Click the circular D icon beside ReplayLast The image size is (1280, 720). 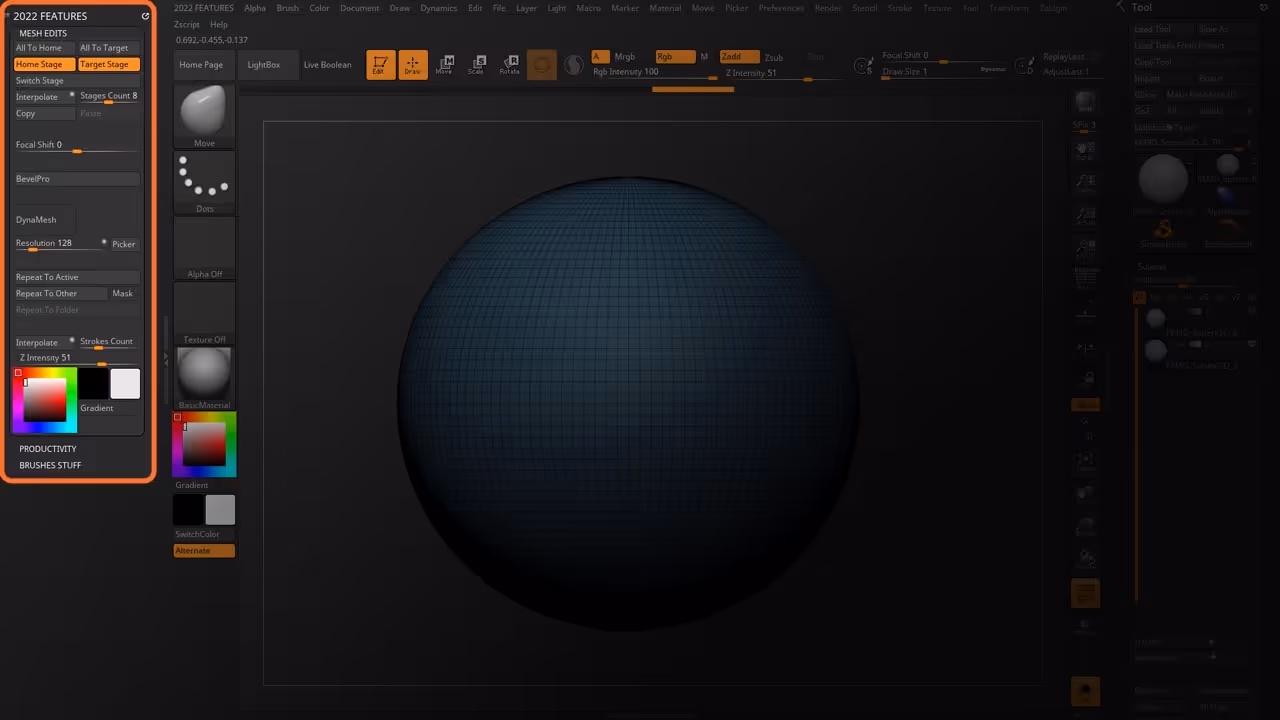[x=1025, y=66]
